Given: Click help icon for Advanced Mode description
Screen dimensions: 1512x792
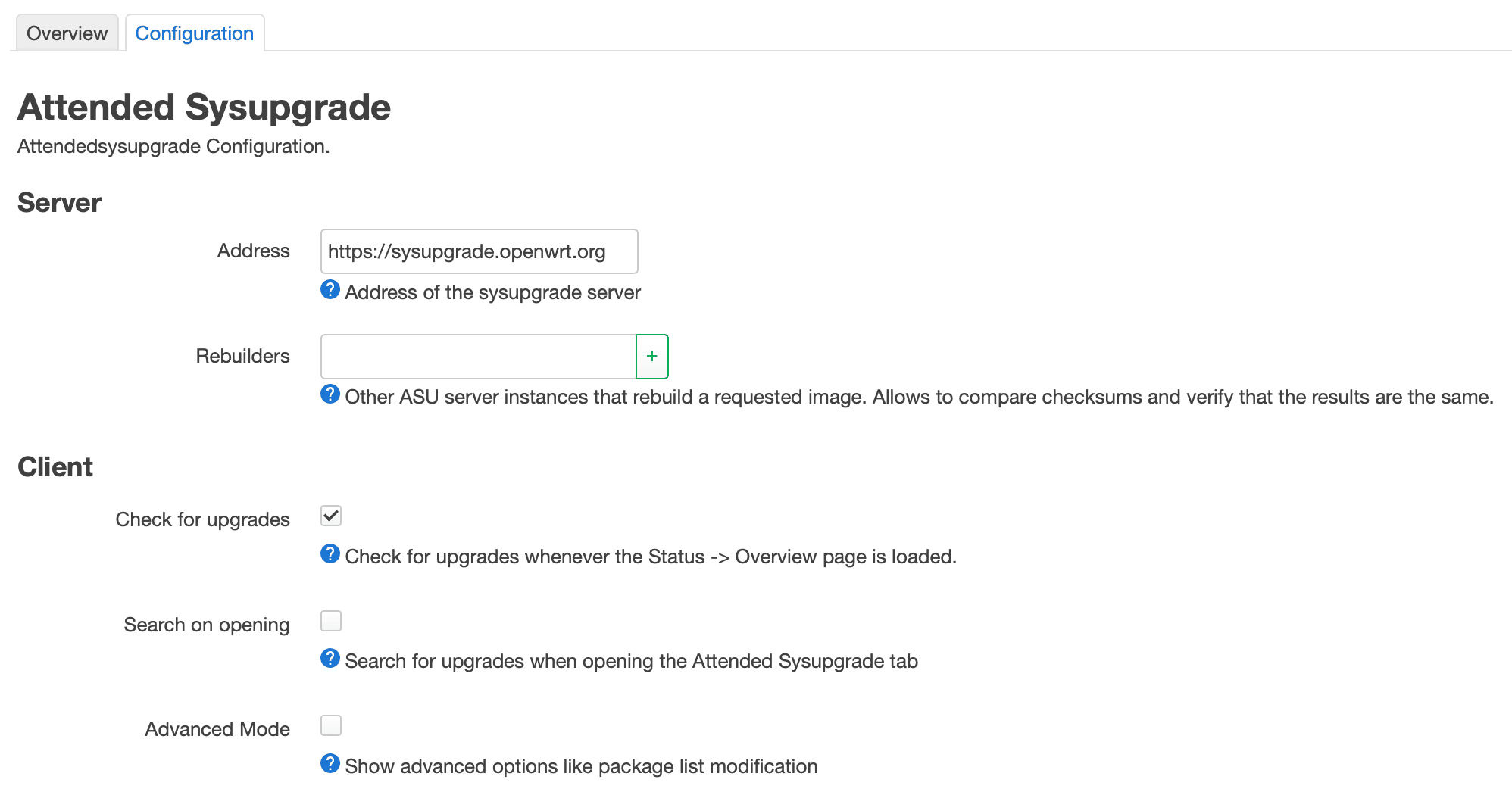Looking at the screenshot, I should 330,763.
